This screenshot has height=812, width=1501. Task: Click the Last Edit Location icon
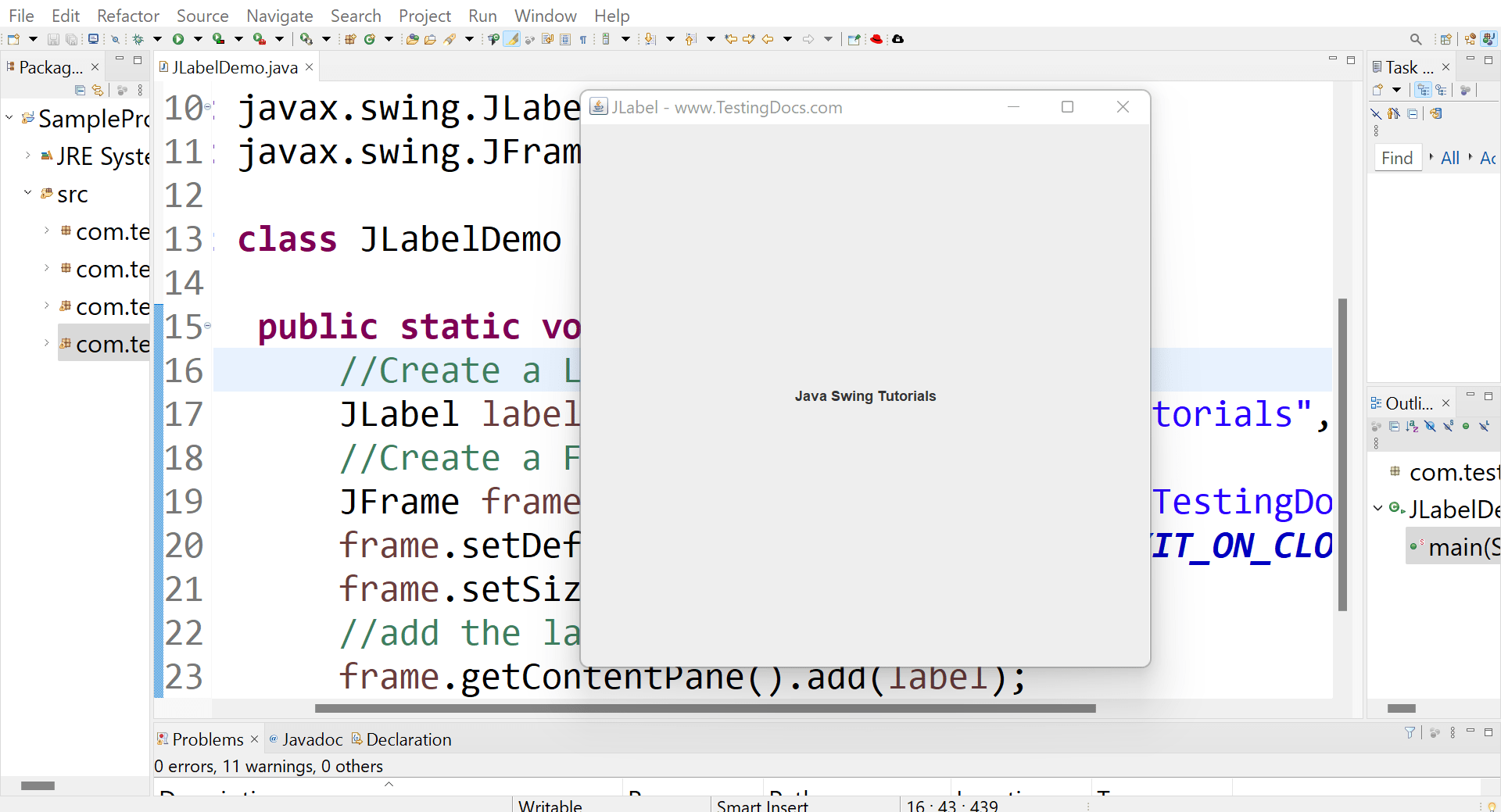point(730,39)
